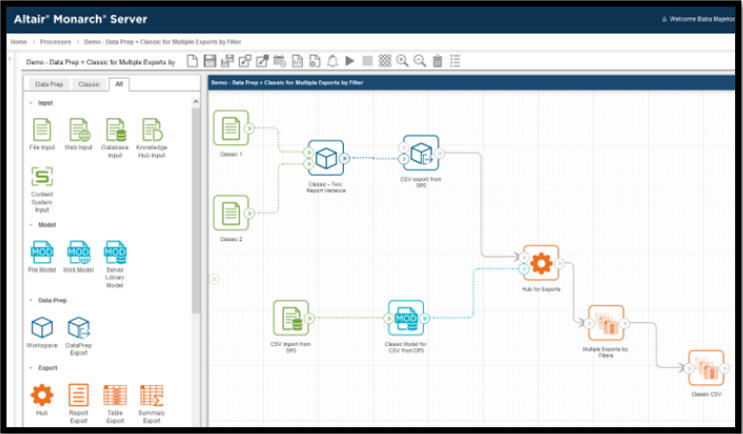
Task: Click the palette scrollbar up arrow
Action: (x=196, y=102)
